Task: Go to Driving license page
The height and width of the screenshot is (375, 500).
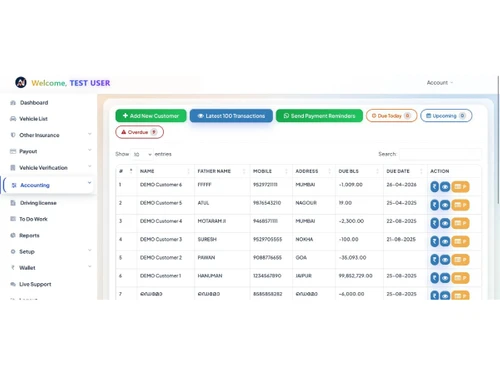Action: 38,203
